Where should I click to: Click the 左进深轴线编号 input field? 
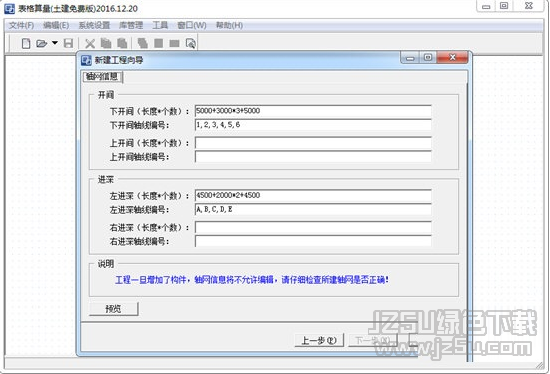pos(313,209)
